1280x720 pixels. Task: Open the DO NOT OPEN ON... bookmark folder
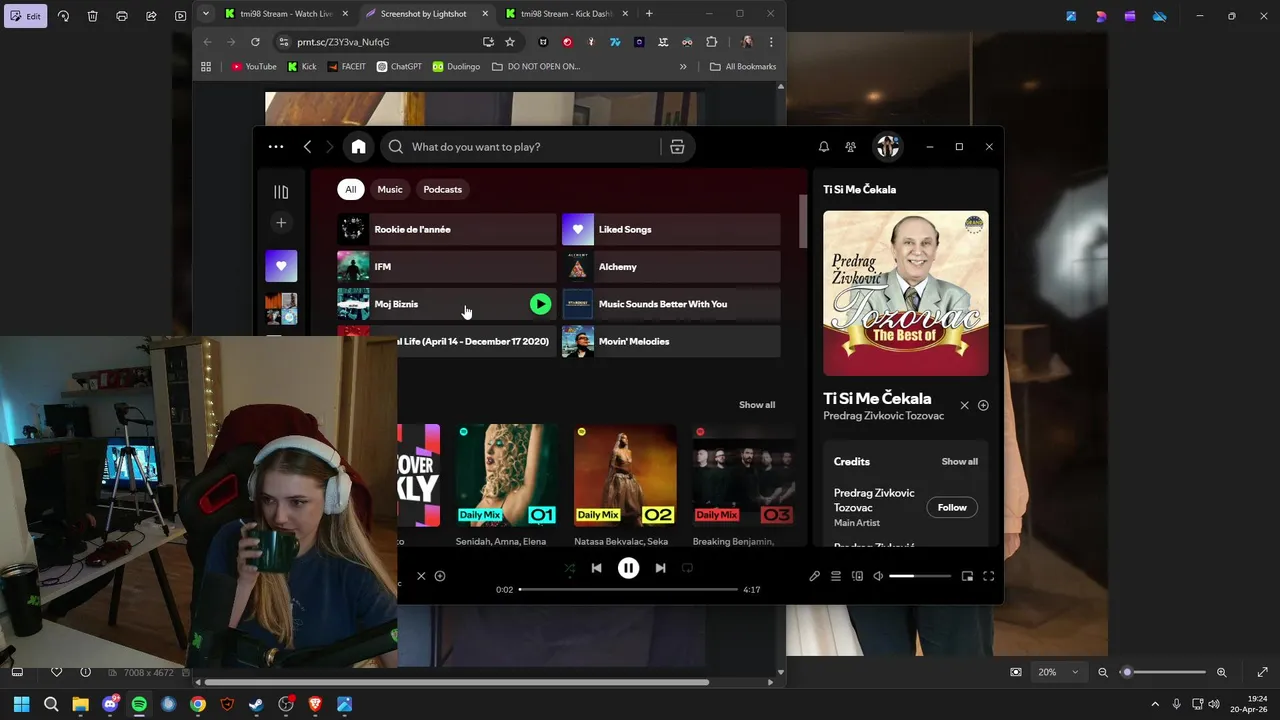coord(536,67)
